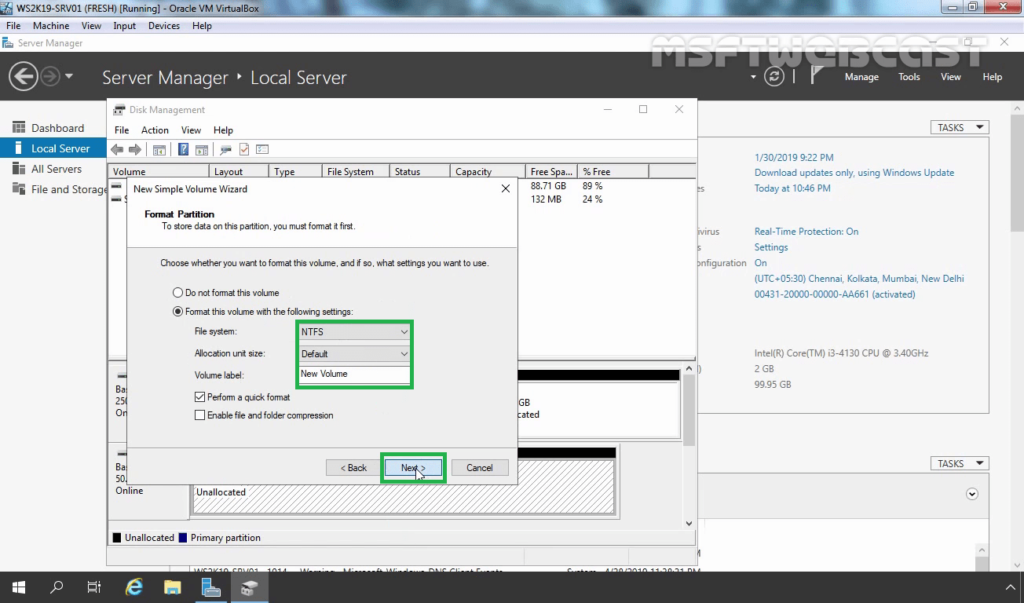
Task: Click Back in the wizard
Action: tap(354, 468)
